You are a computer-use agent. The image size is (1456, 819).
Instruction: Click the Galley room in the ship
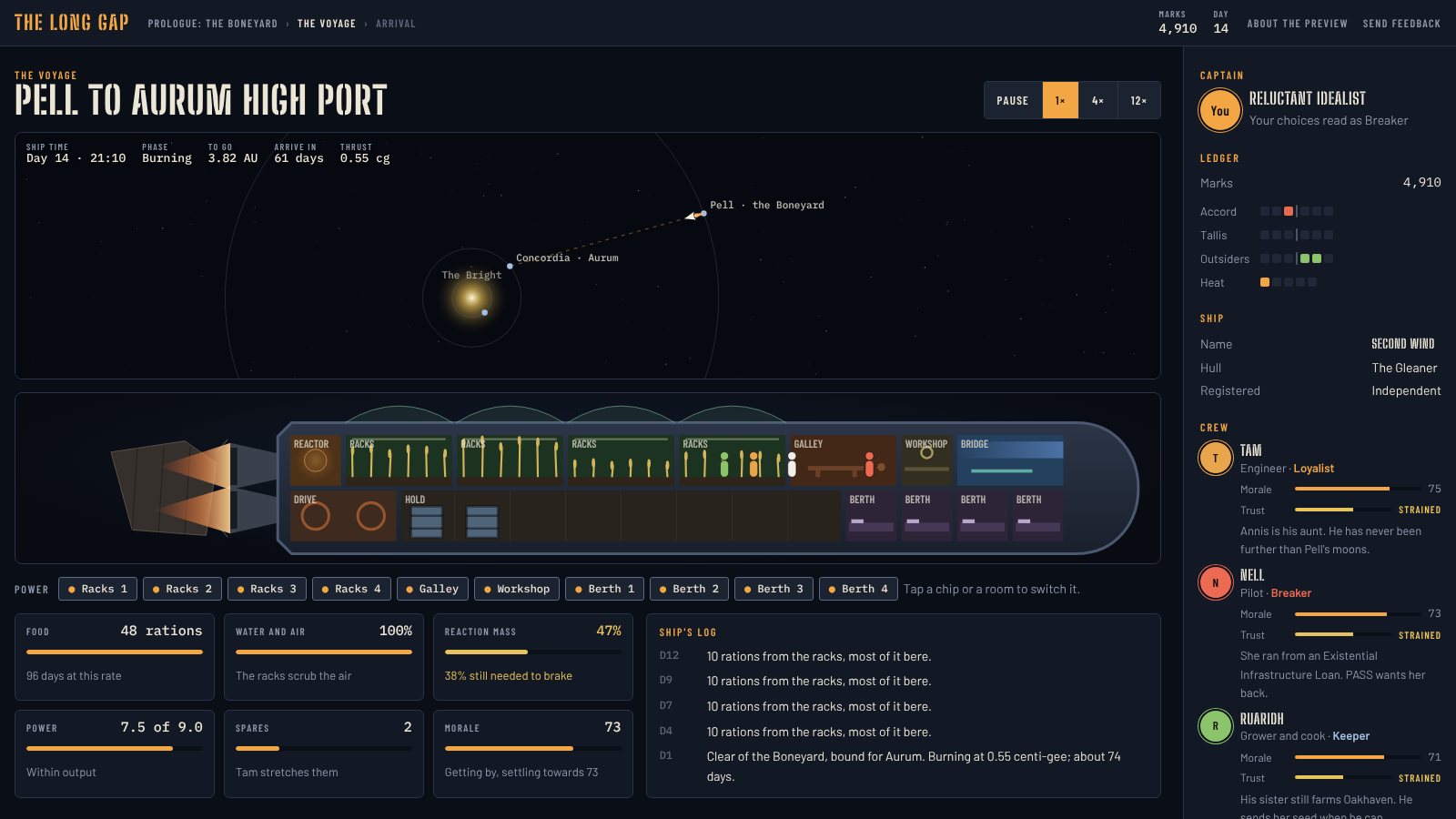(x=843, y=460)
